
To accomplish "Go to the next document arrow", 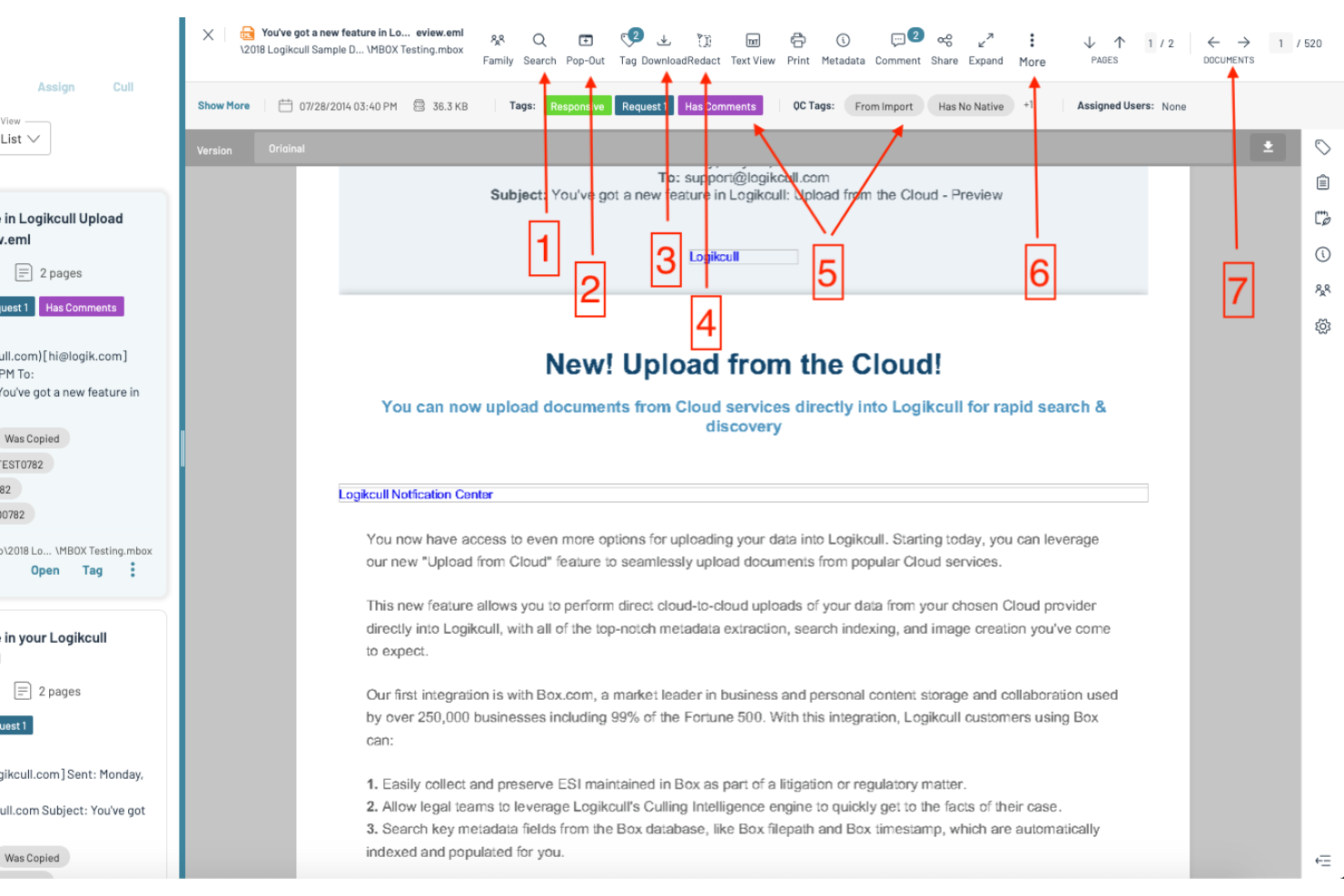I will 1244,43.
